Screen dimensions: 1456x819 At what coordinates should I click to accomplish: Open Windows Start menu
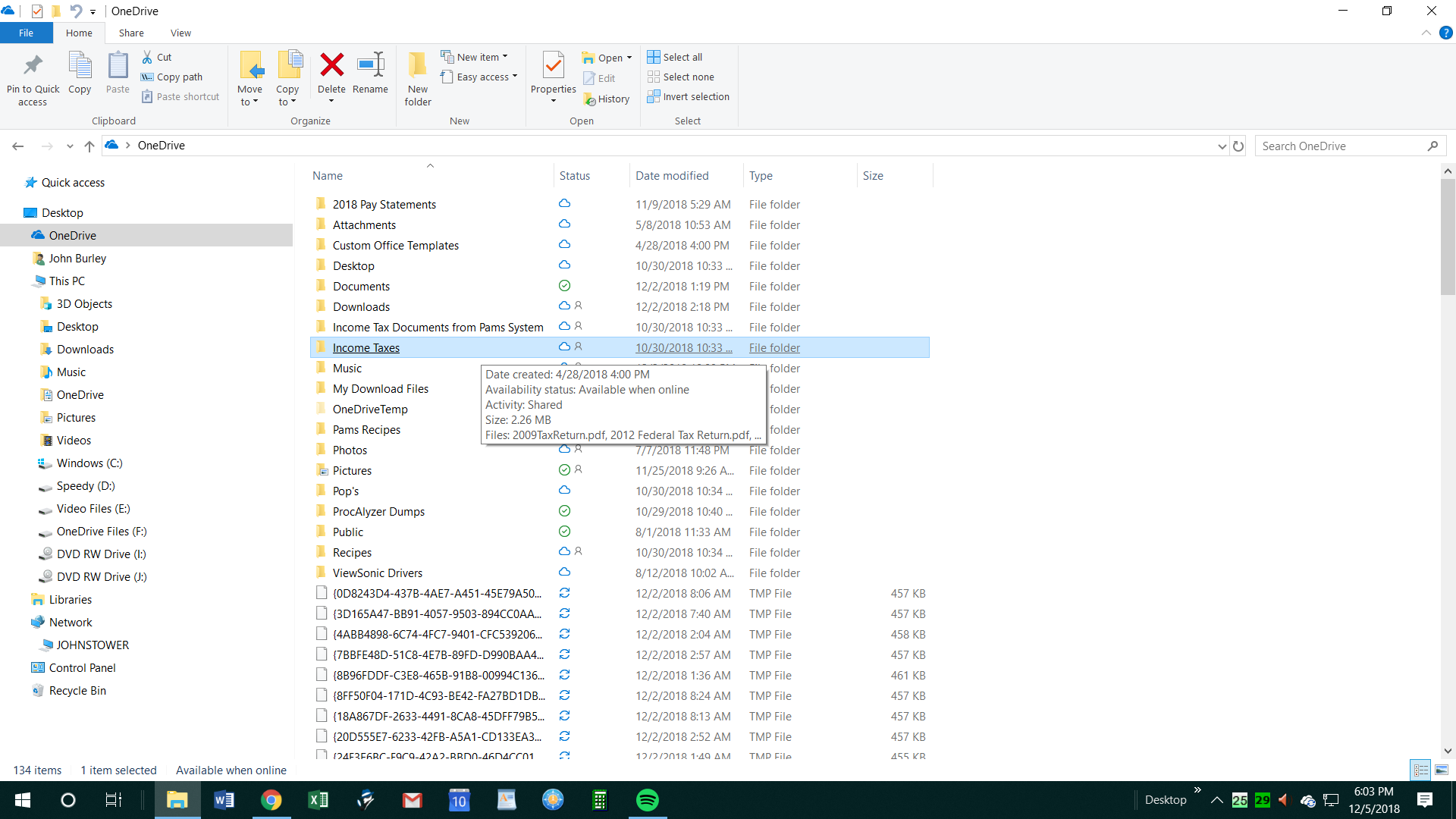[x=22, y=800]
